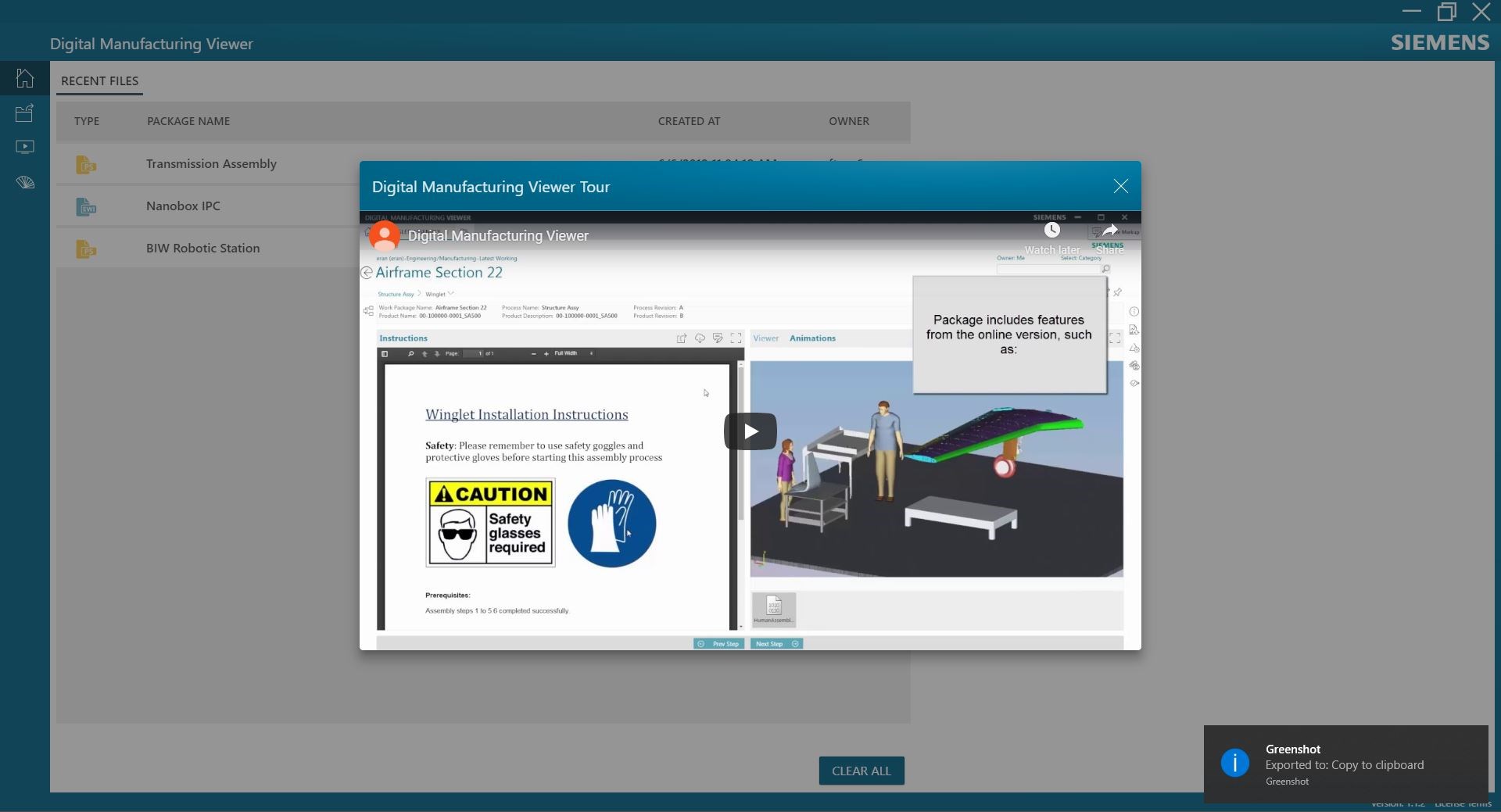
Task: Open the video channel avatar
Action: pos(384,235)
